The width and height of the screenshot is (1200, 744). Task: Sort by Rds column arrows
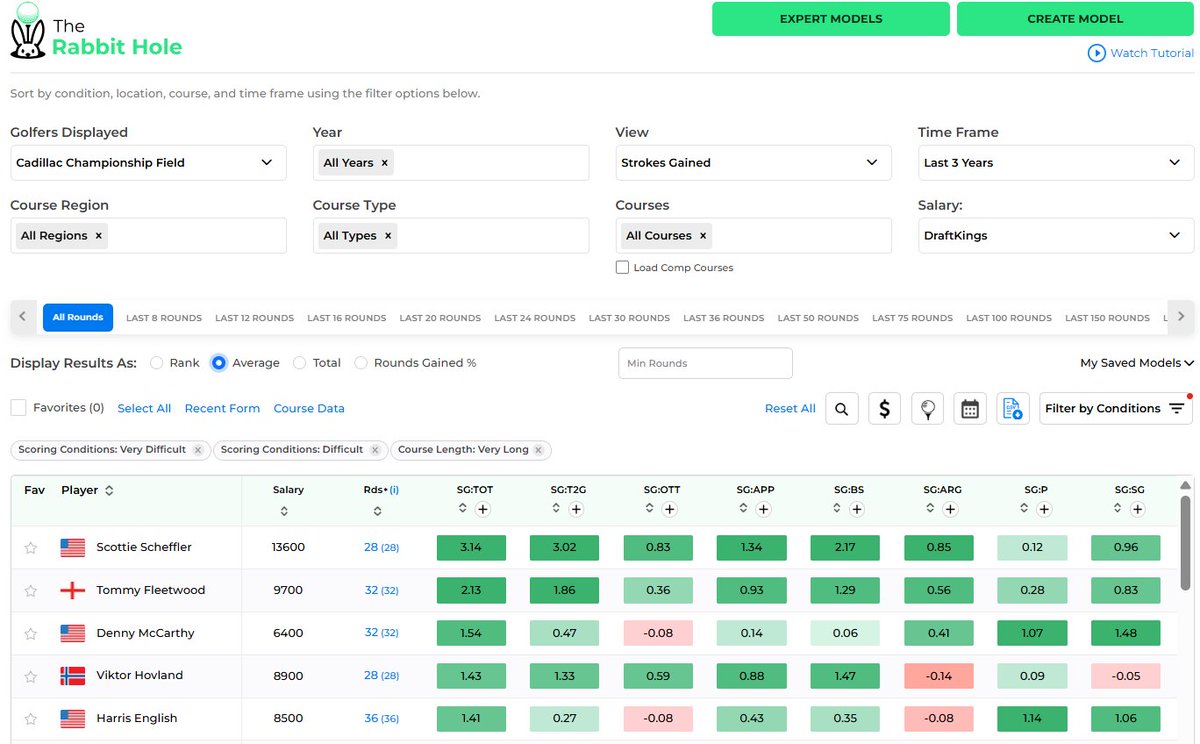[377, 511]
